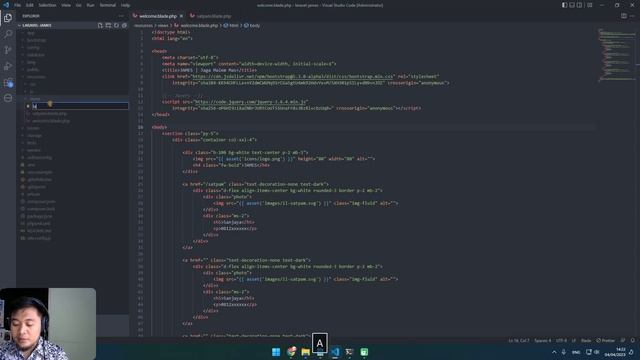
Task: Show hidden system tray icons chevron
Action: 554,352
